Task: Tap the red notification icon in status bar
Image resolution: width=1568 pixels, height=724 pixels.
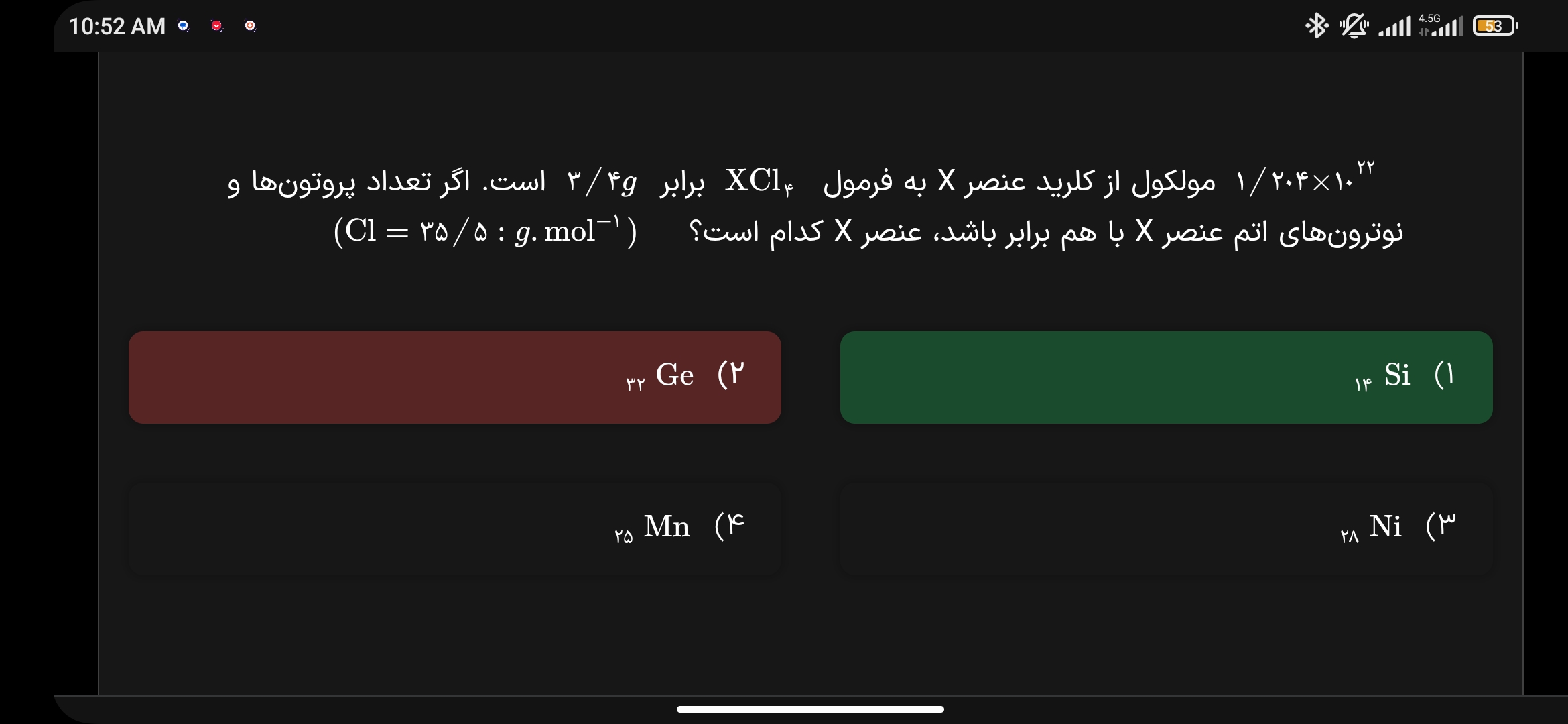Action: [x=216, y=26]
